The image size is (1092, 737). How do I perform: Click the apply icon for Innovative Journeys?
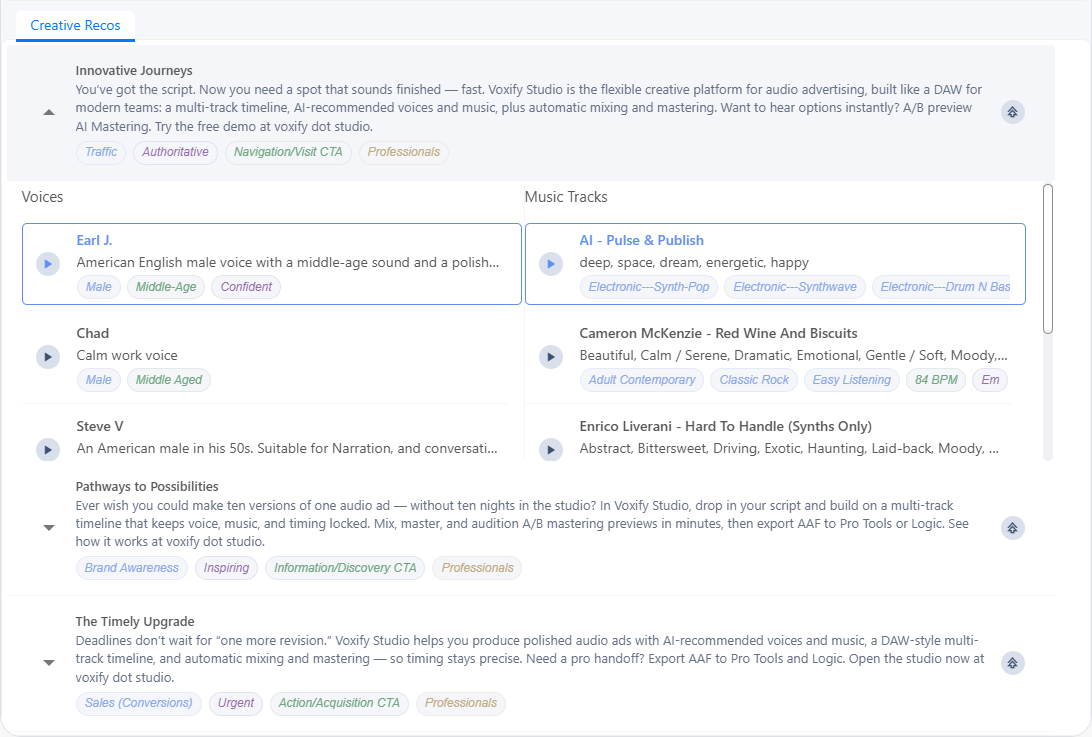click(1013, 111)
